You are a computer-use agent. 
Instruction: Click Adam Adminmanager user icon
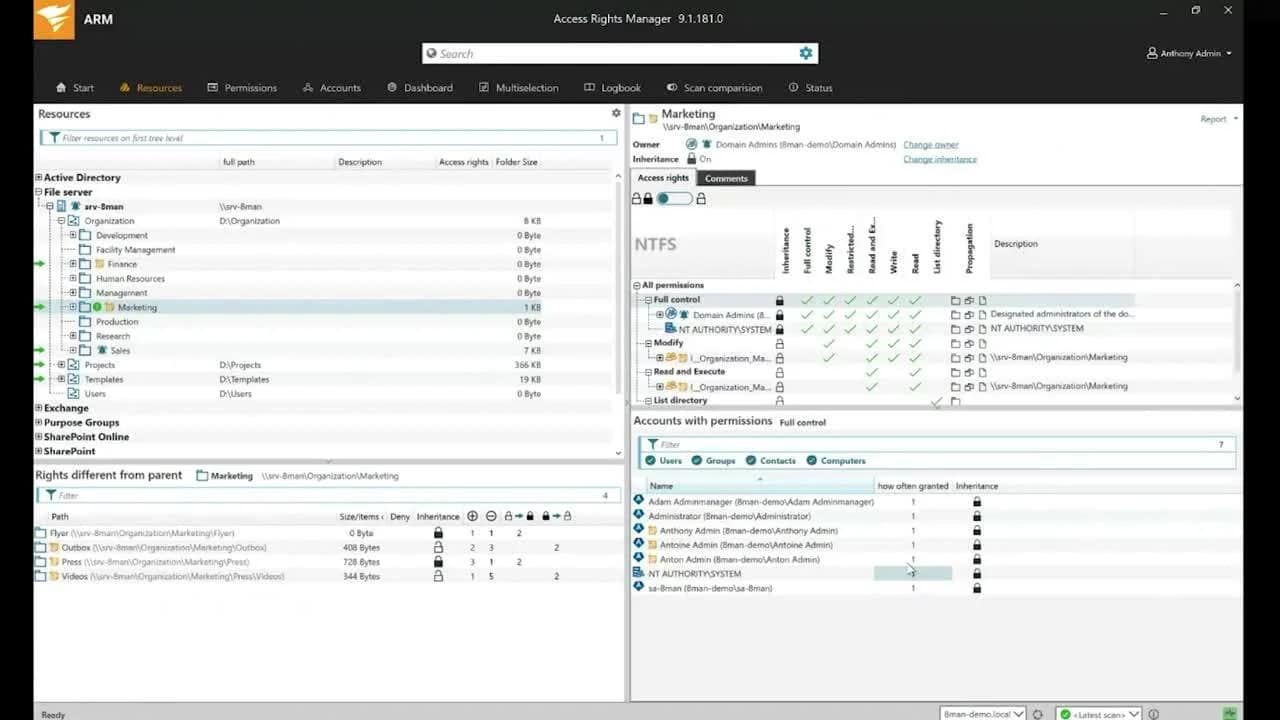(x=639, y=501)
